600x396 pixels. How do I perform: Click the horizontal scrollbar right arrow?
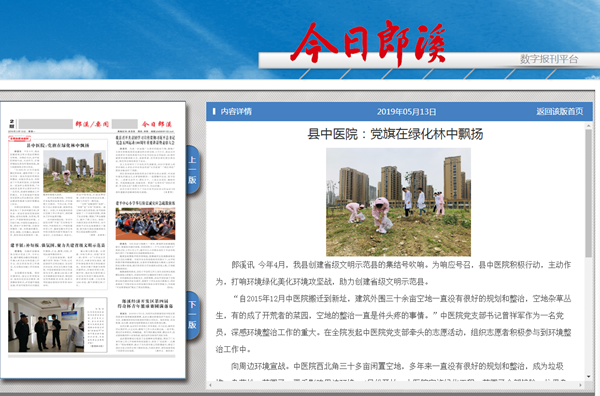(x=581, y=385)
